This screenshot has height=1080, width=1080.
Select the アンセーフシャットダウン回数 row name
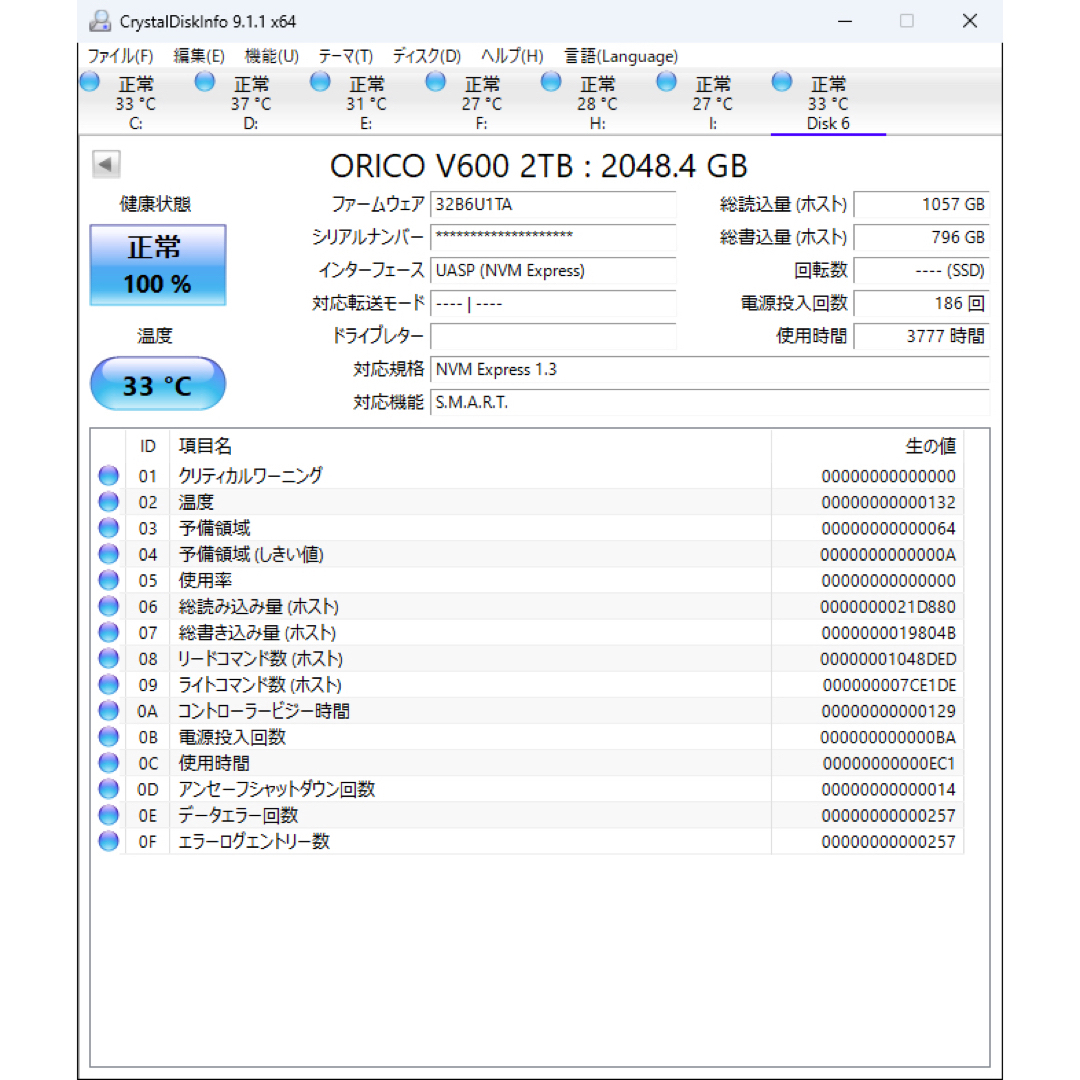[x=276, y=789]
